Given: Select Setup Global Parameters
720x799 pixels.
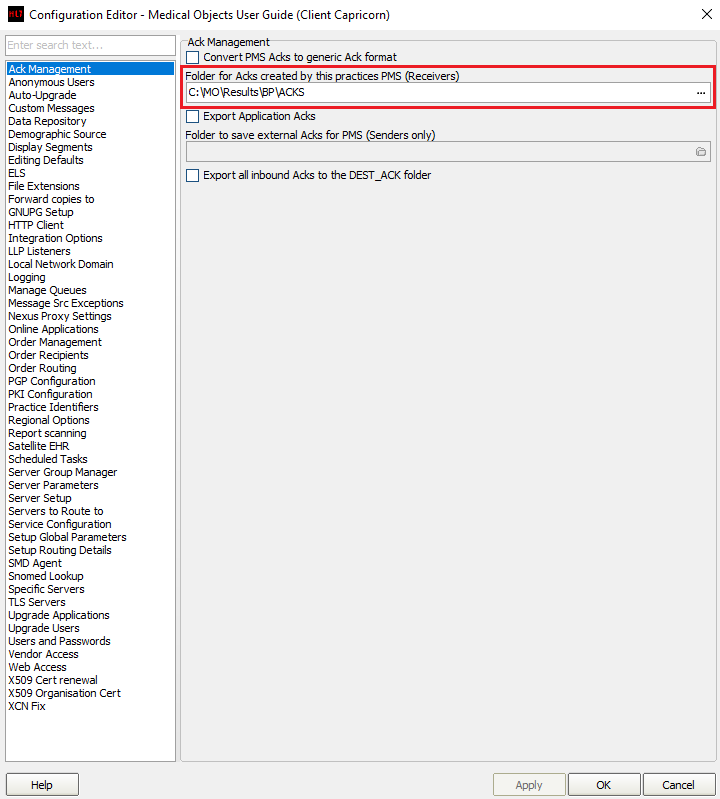Looking at the screenshot, I should coord(67,537).
